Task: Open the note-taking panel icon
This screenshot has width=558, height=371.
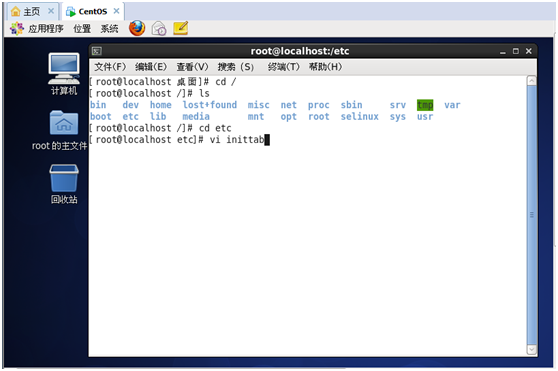Action: coord(181,28)
